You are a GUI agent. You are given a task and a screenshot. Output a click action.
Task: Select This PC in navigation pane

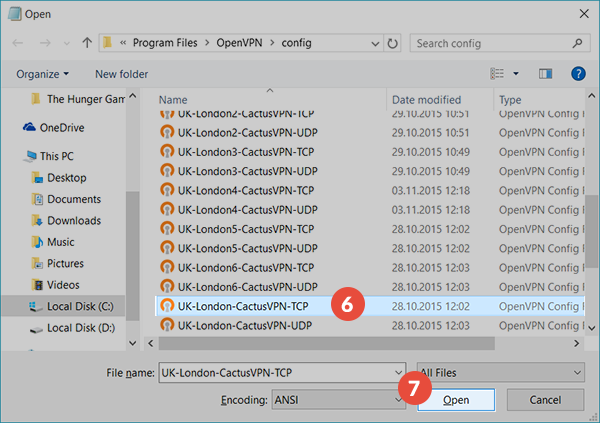[49, 156]
